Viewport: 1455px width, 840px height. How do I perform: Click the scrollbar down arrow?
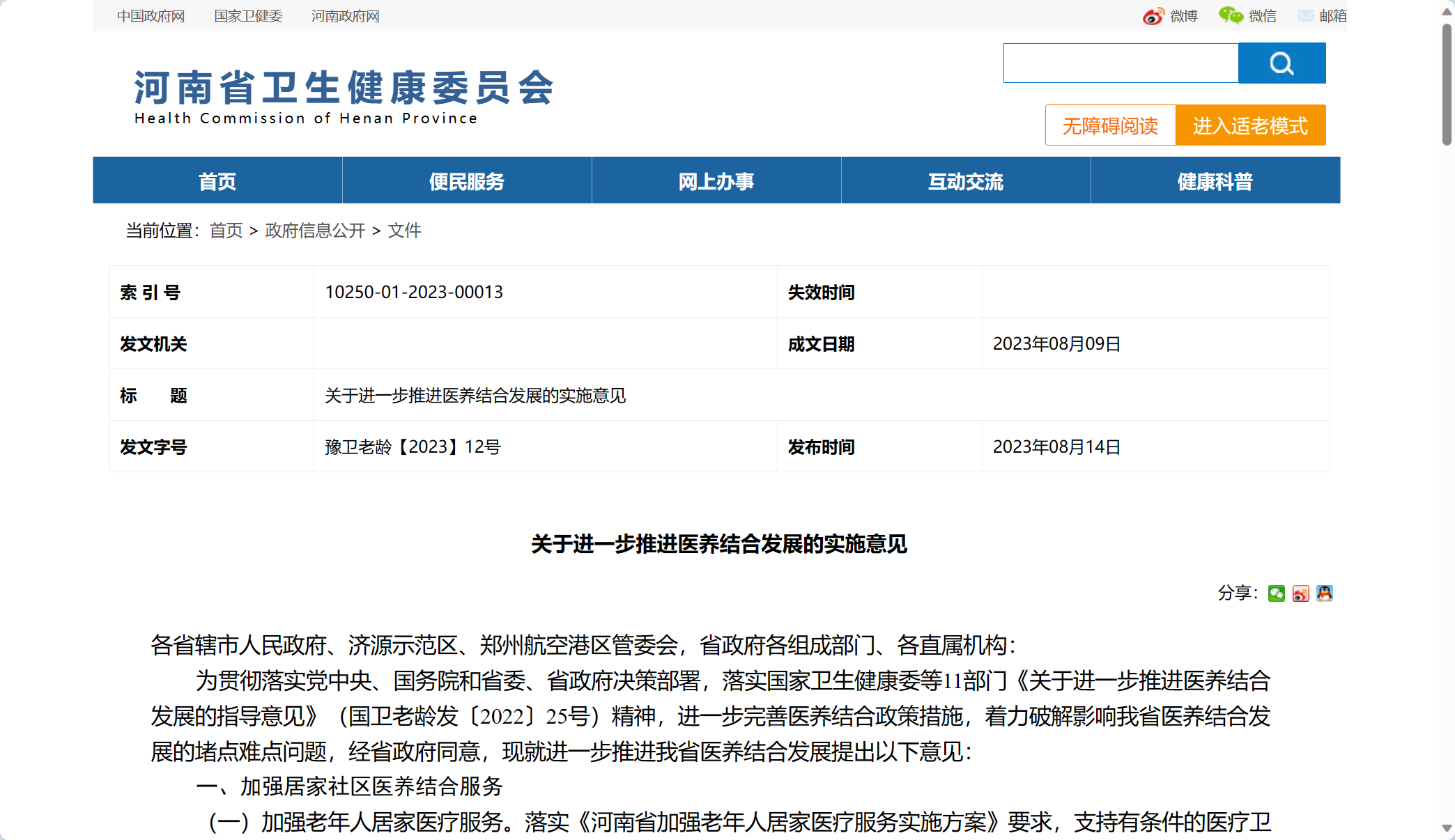point(1447,828)
